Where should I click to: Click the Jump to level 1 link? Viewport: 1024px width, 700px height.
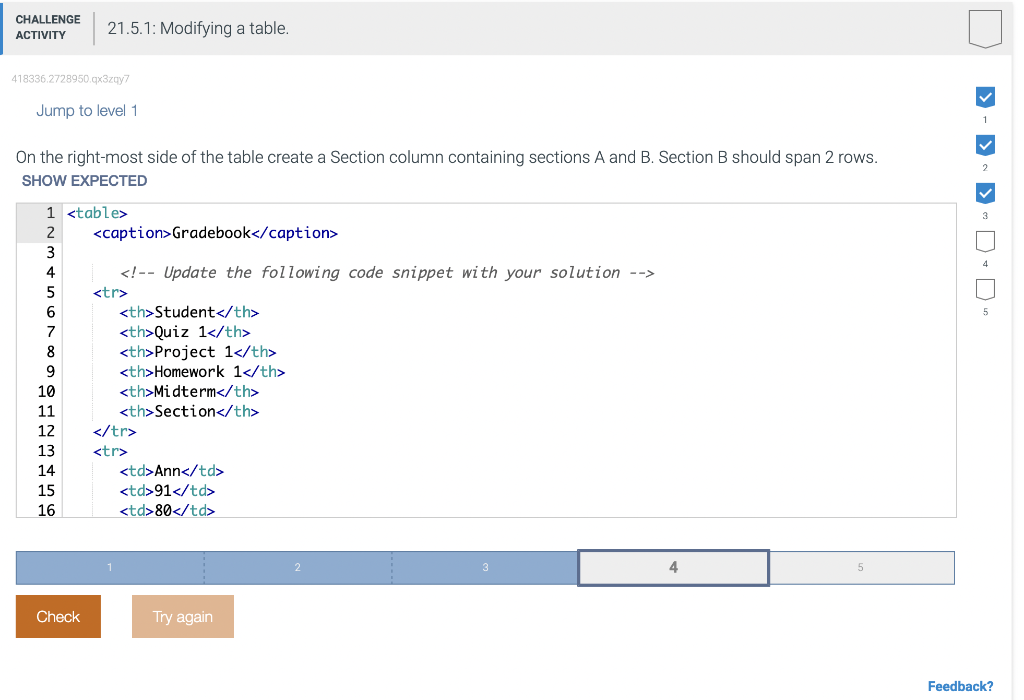click(x=87, y=110)
